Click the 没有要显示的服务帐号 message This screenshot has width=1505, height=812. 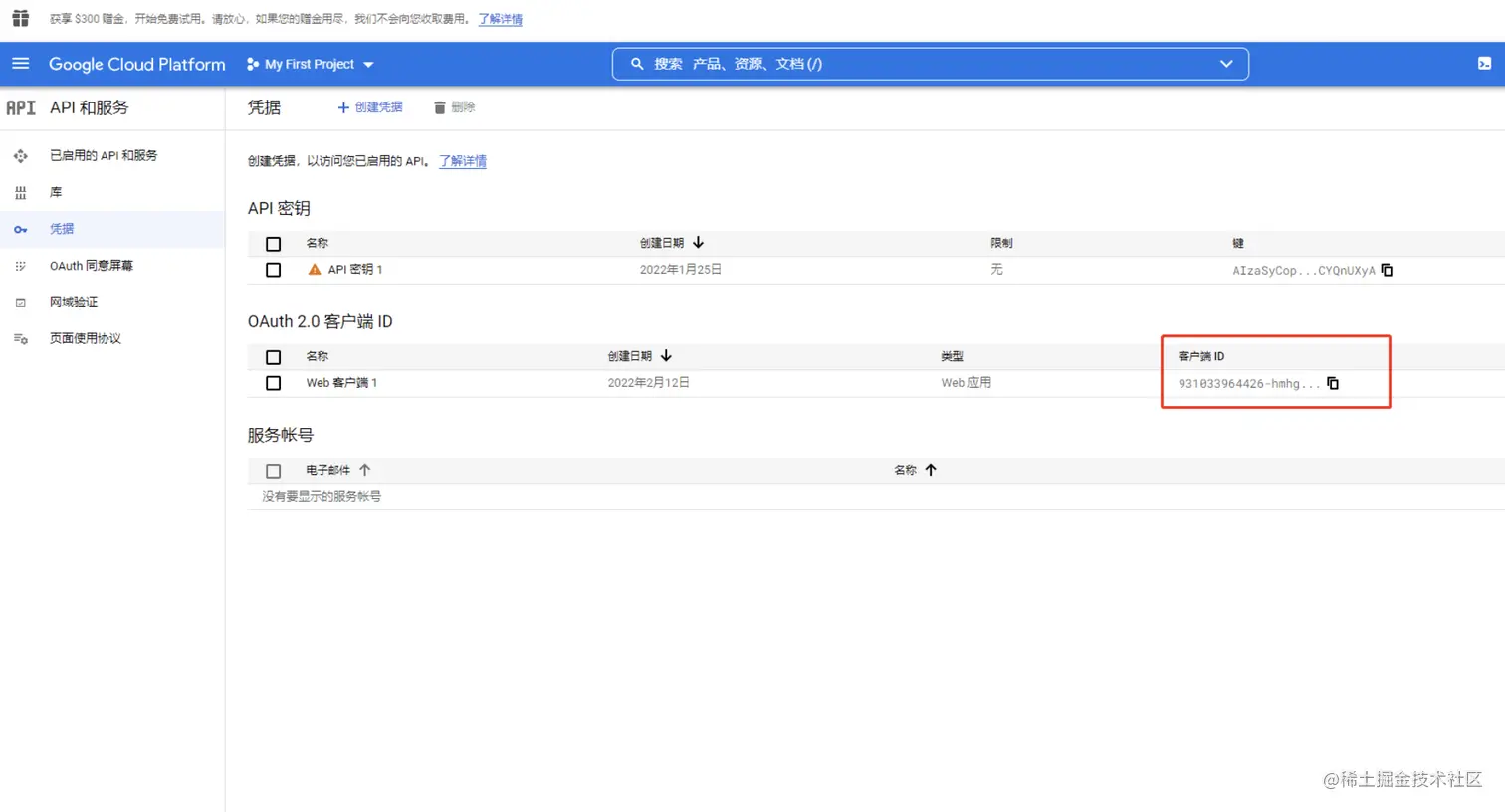tap(322, 496)
